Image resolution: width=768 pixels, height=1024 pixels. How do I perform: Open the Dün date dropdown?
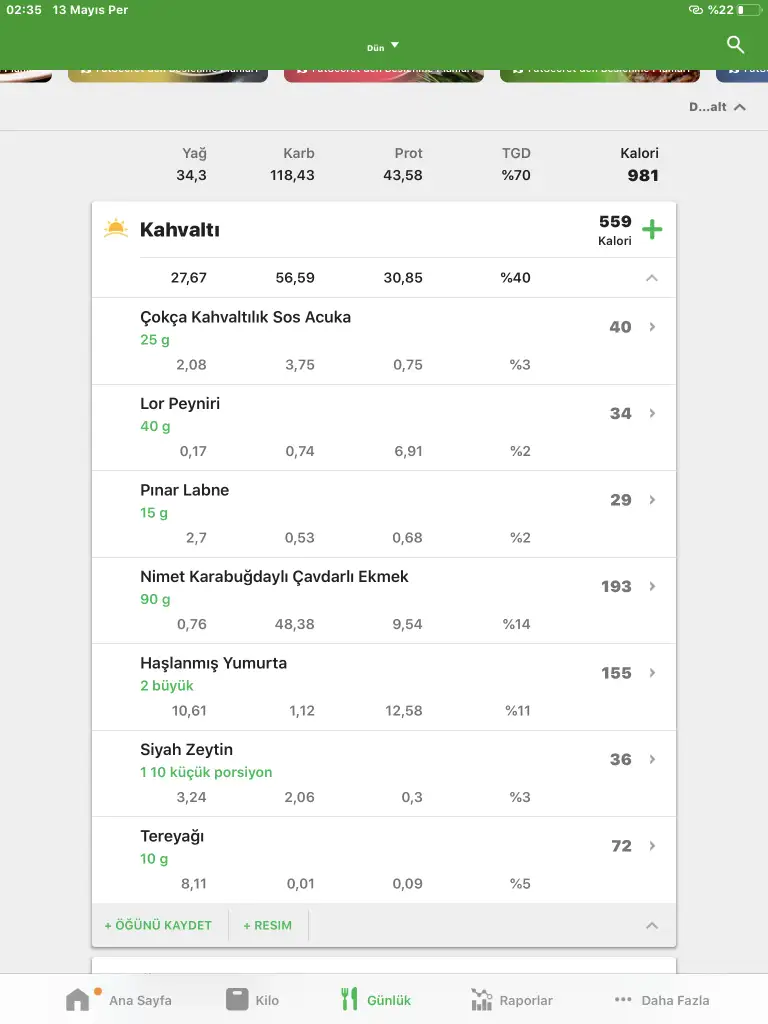383,46
